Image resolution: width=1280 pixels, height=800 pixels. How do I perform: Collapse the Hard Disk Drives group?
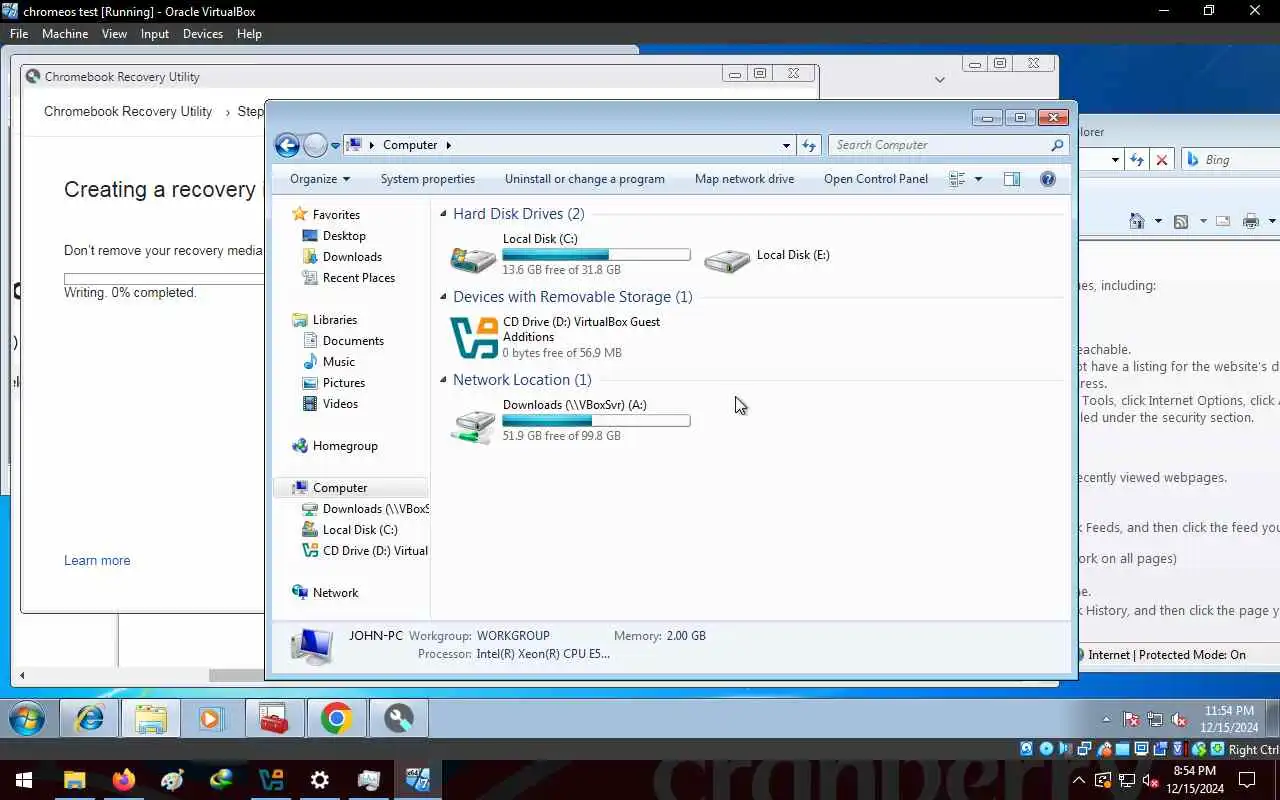[x=444, y=214]
